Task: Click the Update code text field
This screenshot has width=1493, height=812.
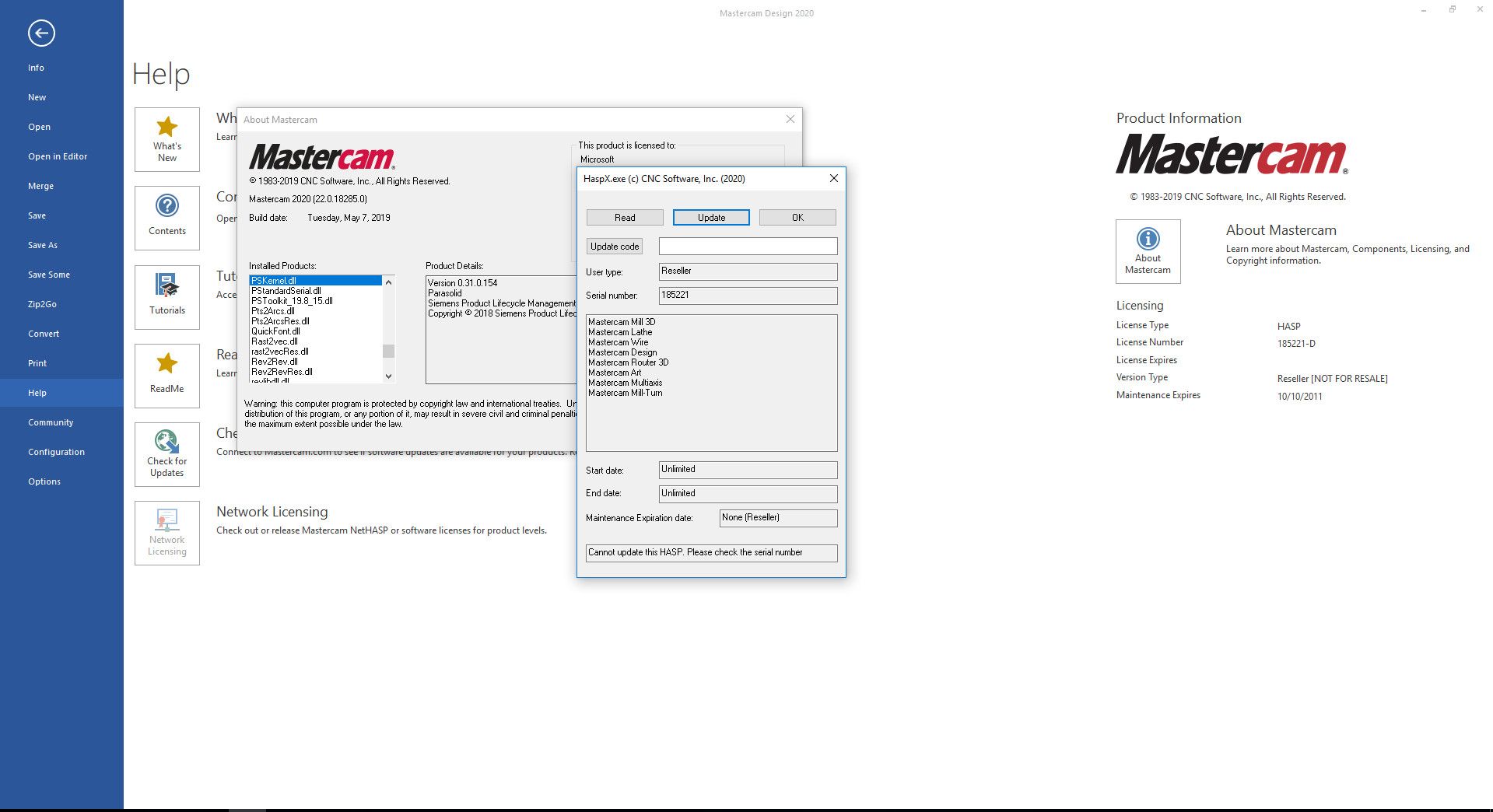Action: click(748, 247)
